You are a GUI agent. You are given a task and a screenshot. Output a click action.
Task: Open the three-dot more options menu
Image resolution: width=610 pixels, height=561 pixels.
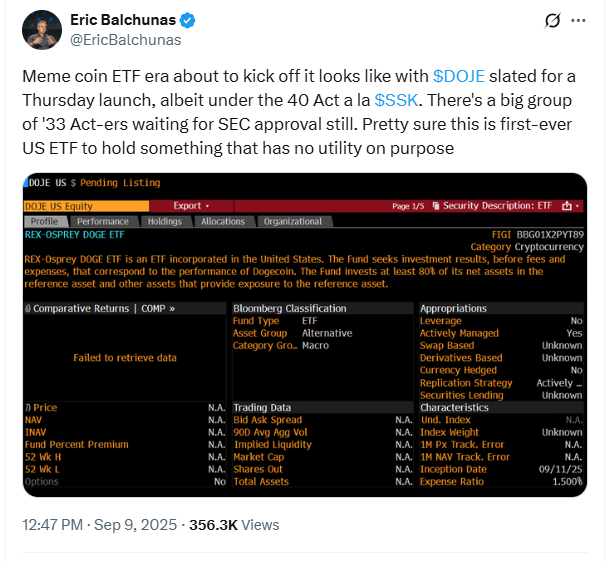point(578,20)
